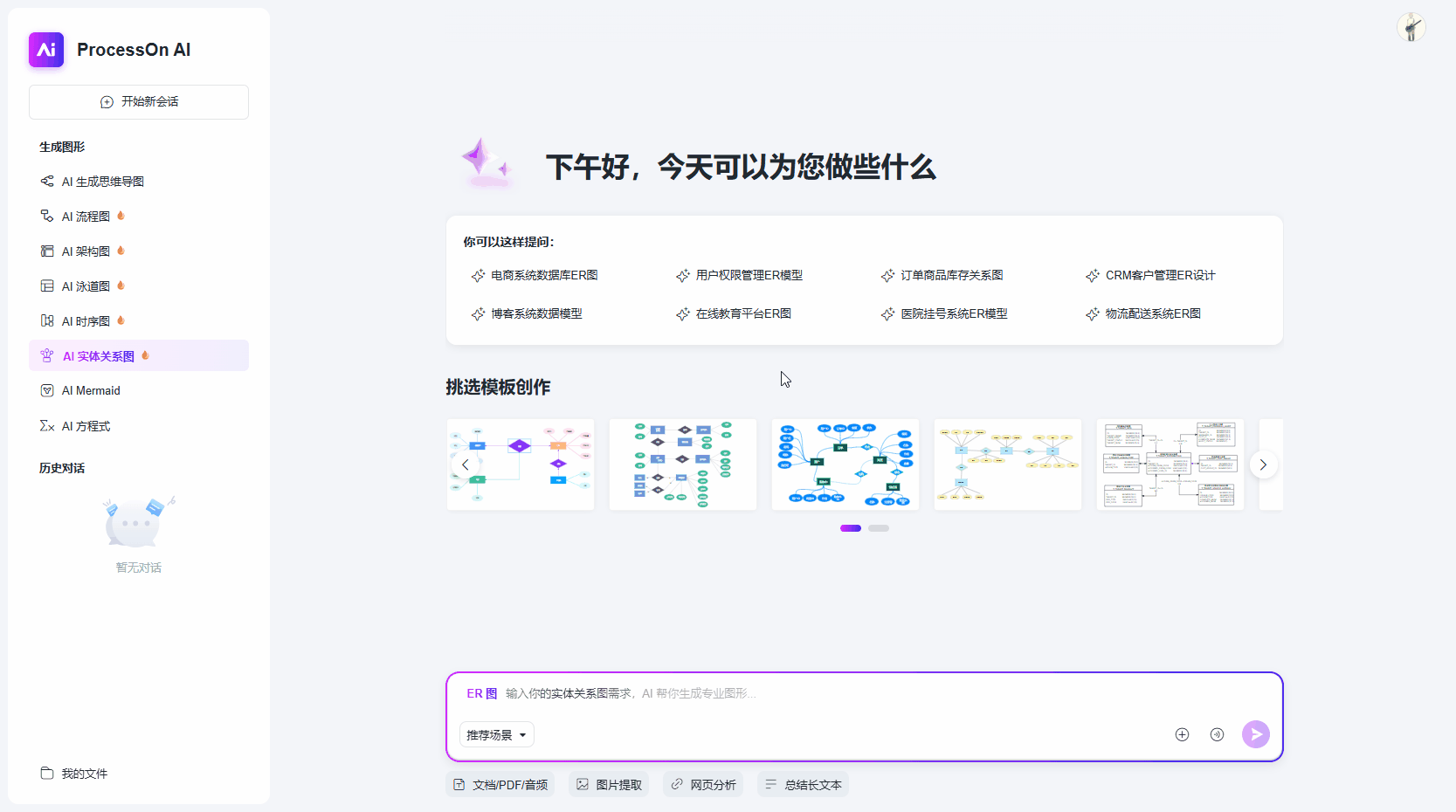Click the AI 生成思维导图 mind map icon

(x=47, y=181)
